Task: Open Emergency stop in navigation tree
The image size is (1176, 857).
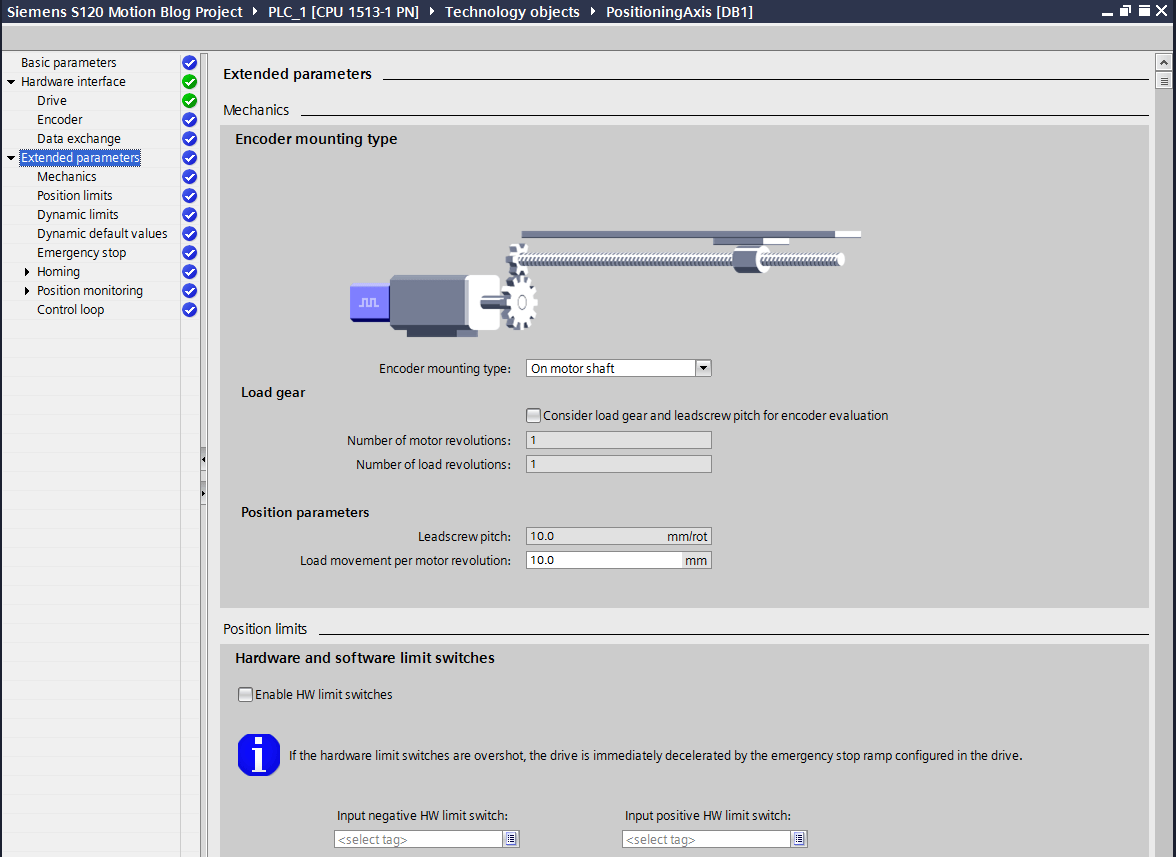Action: click(x=82, y=253)
